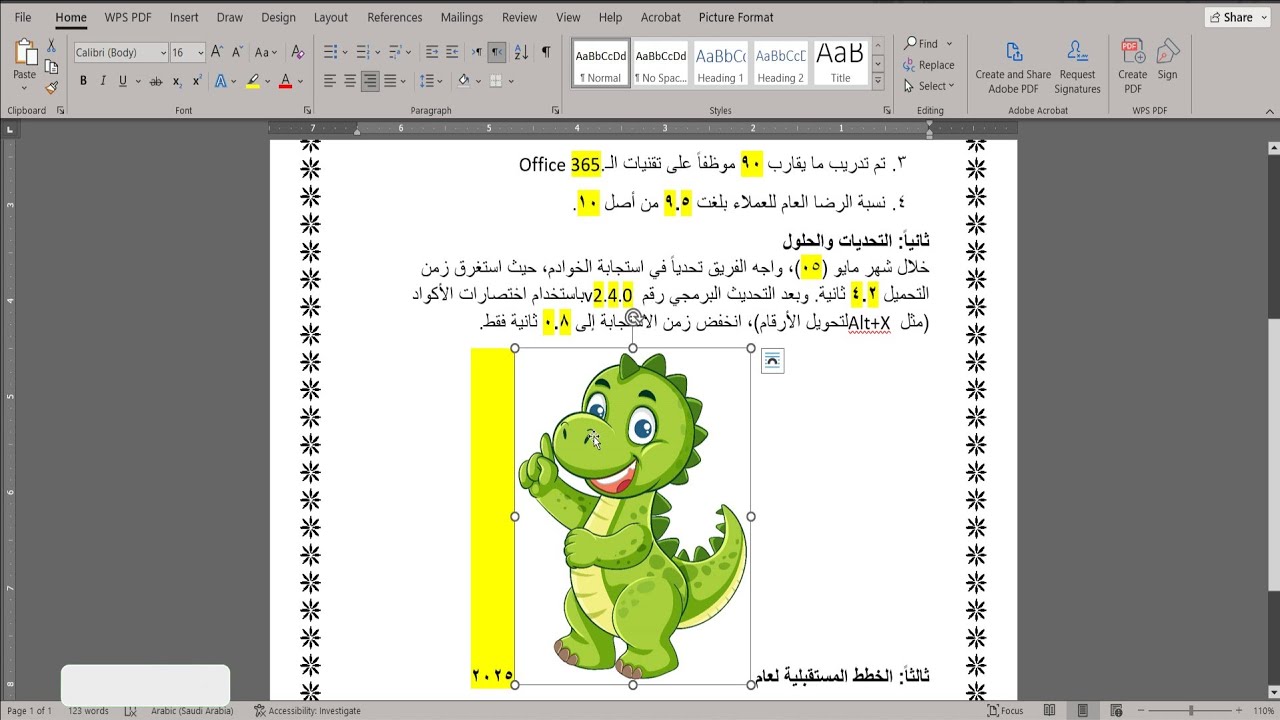1280x720 pixels.
Task: Toggle Underline formatting
Action: [122, 81]
